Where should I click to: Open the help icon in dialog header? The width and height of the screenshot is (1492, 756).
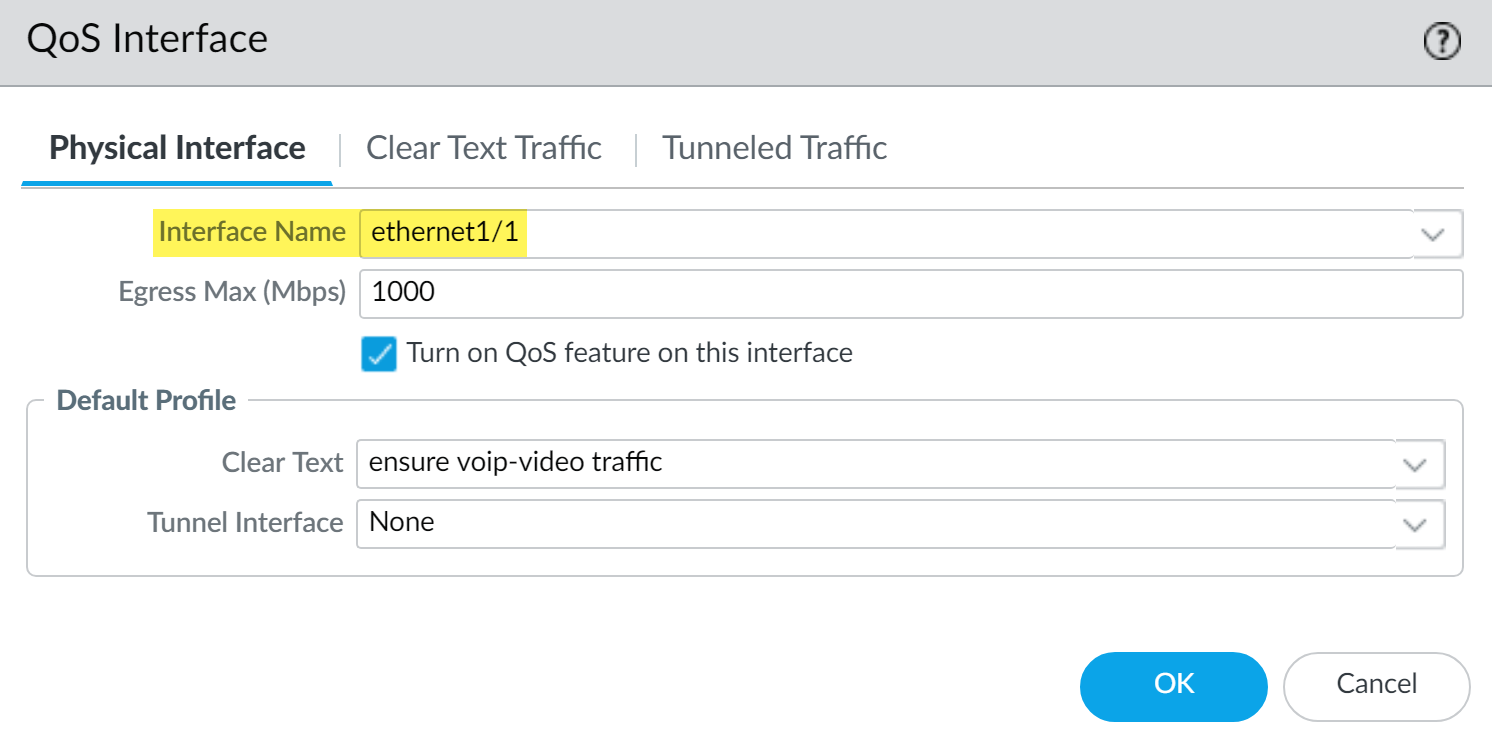(x=1442, y=43)
